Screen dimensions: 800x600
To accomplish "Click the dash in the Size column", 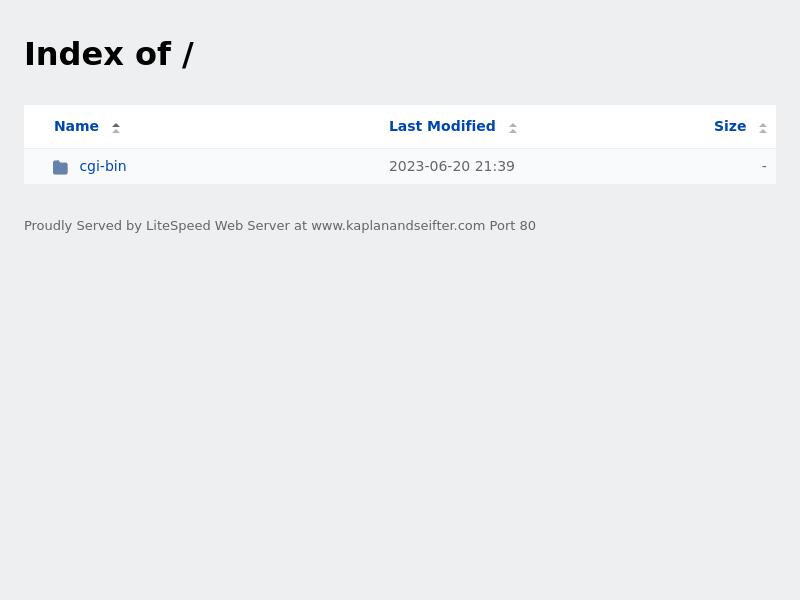I will click(x=764, y=166).
